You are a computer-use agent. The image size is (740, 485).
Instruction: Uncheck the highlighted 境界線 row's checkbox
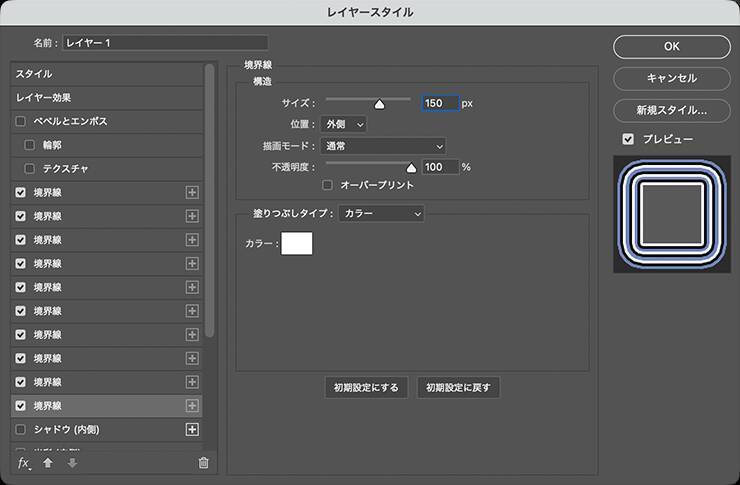point(20,406)
